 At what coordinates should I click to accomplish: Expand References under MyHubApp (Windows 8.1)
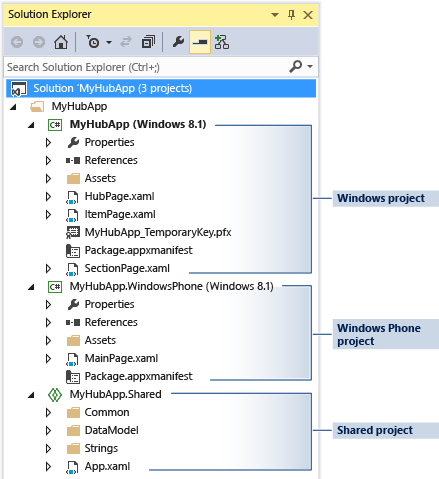[x=48, y=161]
